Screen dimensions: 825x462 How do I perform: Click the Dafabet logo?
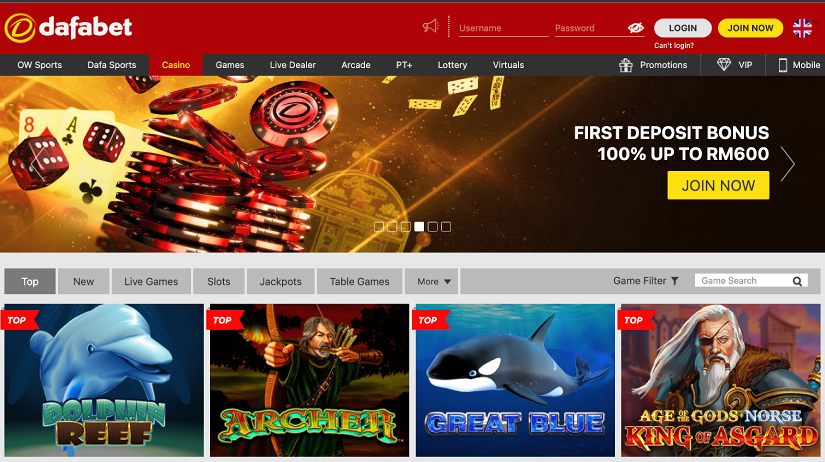coord(68,27)
